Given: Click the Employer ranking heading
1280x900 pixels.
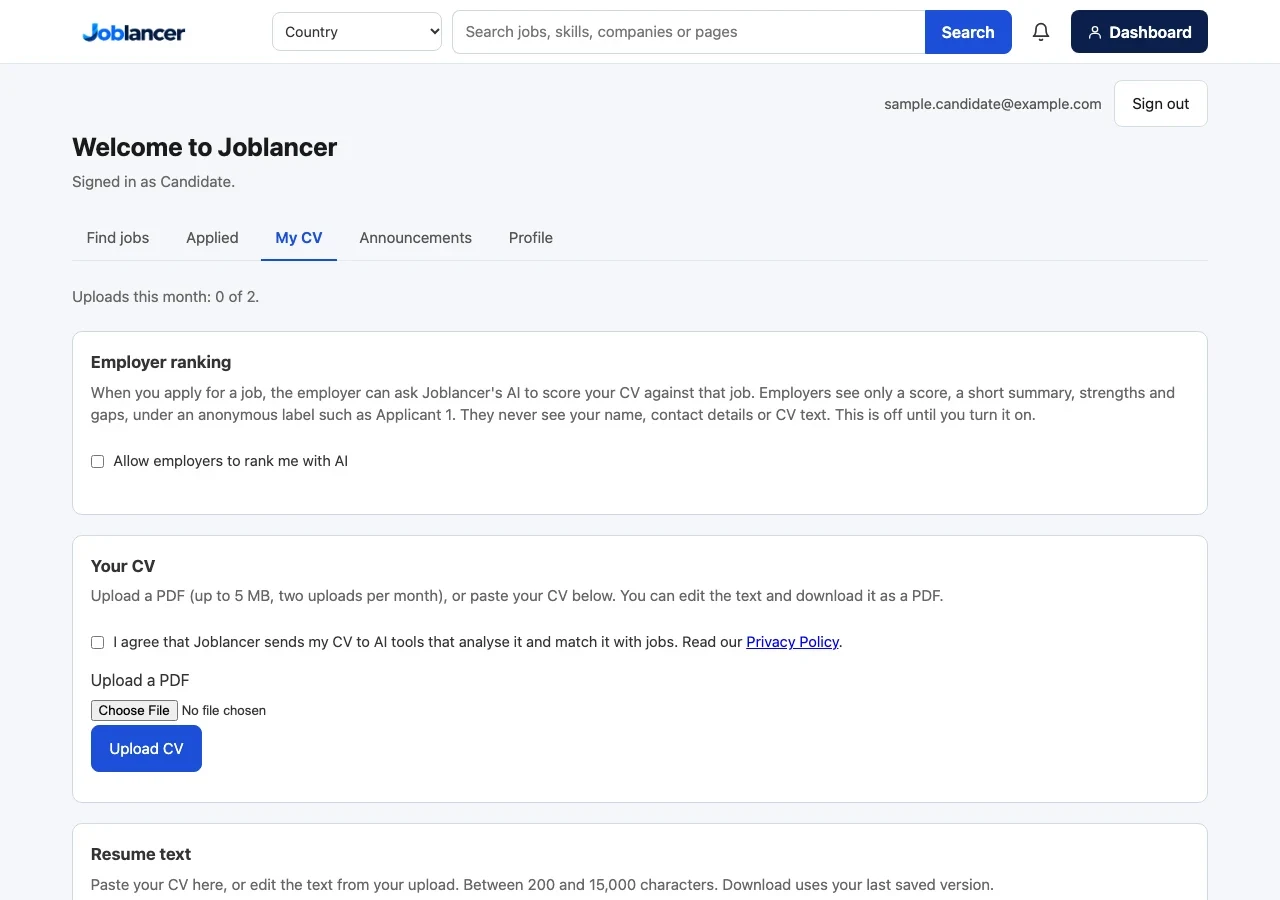Looking at the screenshot, I should (161, 362).
